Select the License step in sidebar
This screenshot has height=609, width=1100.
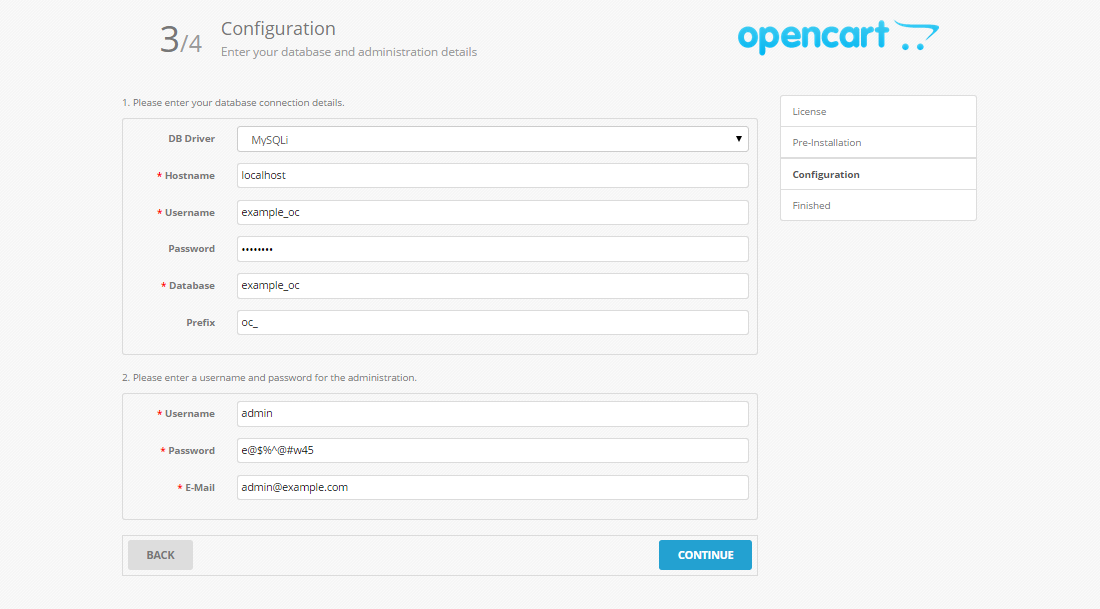coord(877,111)
